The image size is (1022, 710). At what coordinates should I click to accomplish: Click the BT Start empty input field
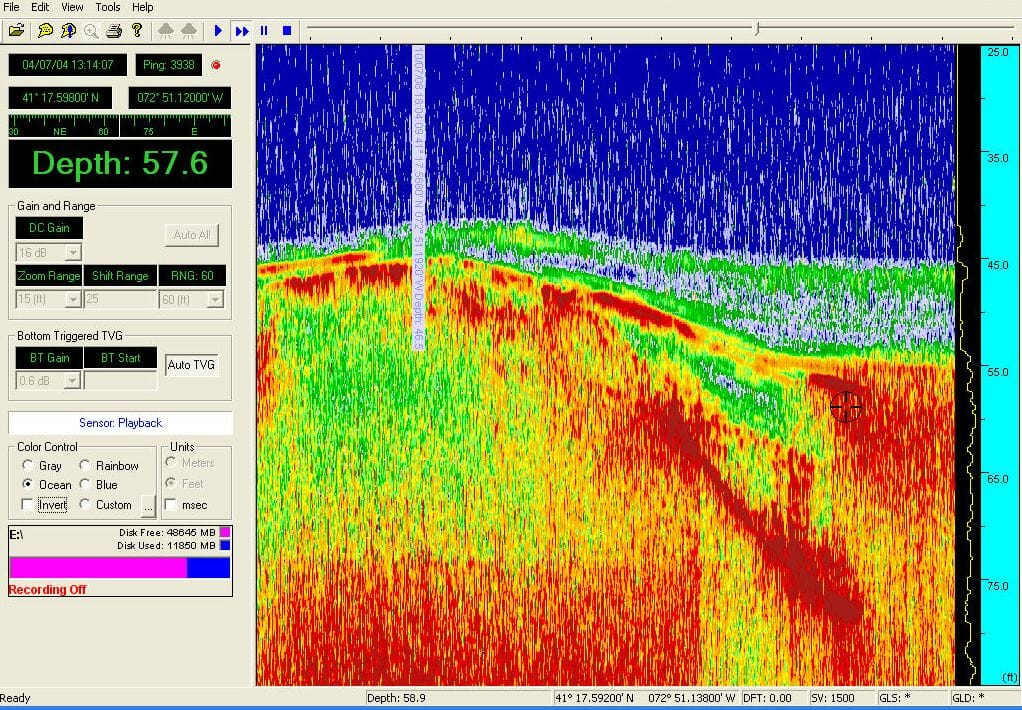click(121, 380)
